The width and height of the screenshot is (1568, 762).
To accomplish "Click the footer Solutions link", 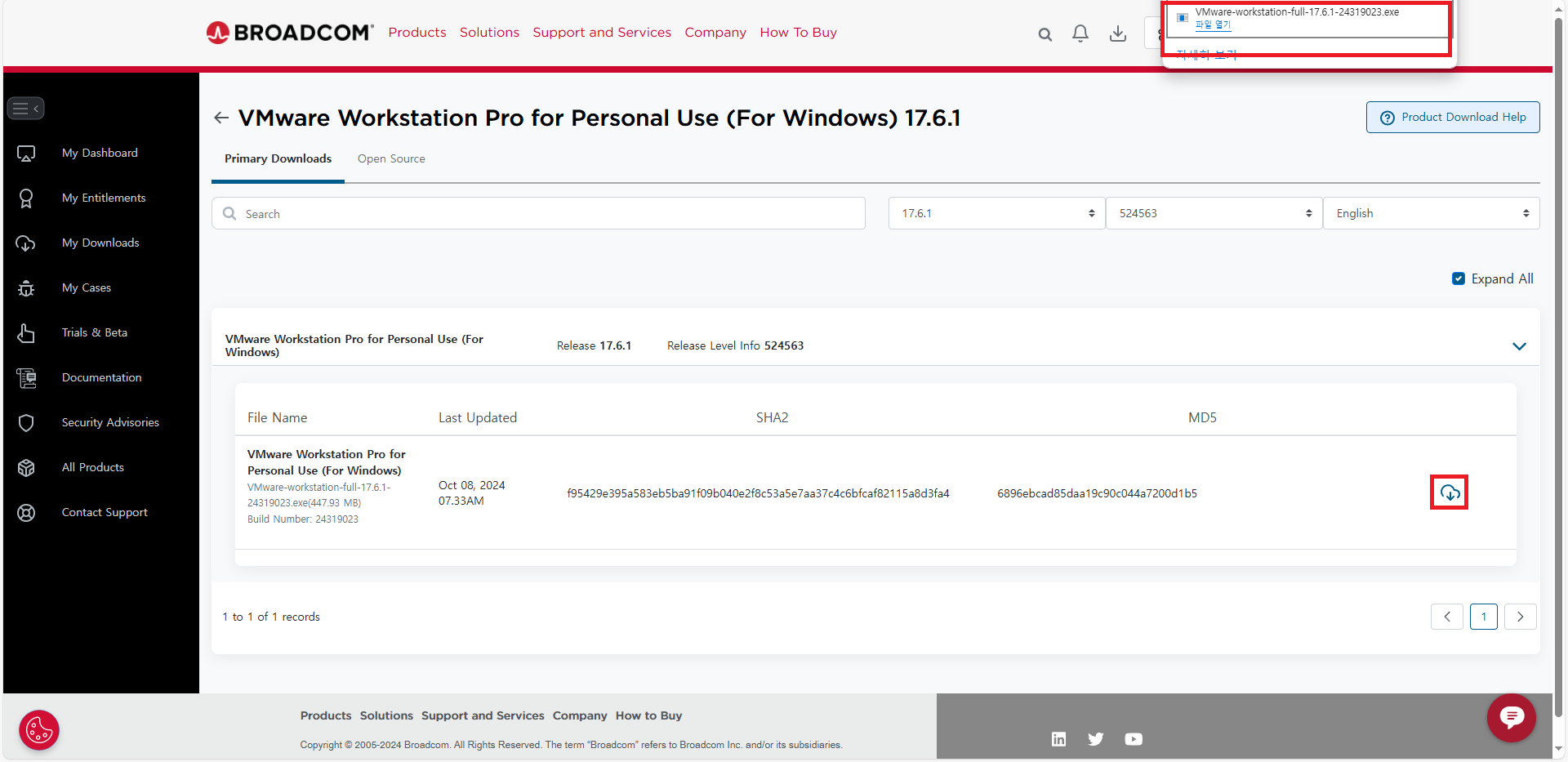I will (x=386, y=715).
